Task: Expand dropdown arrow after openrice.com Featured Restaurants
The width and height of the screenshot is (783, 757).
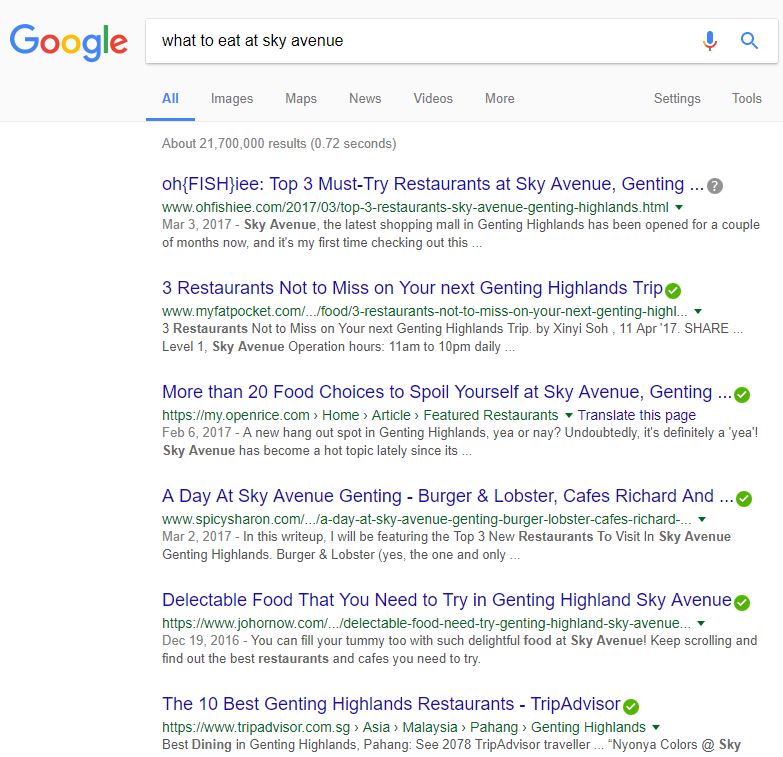Action: coord(568,415)
